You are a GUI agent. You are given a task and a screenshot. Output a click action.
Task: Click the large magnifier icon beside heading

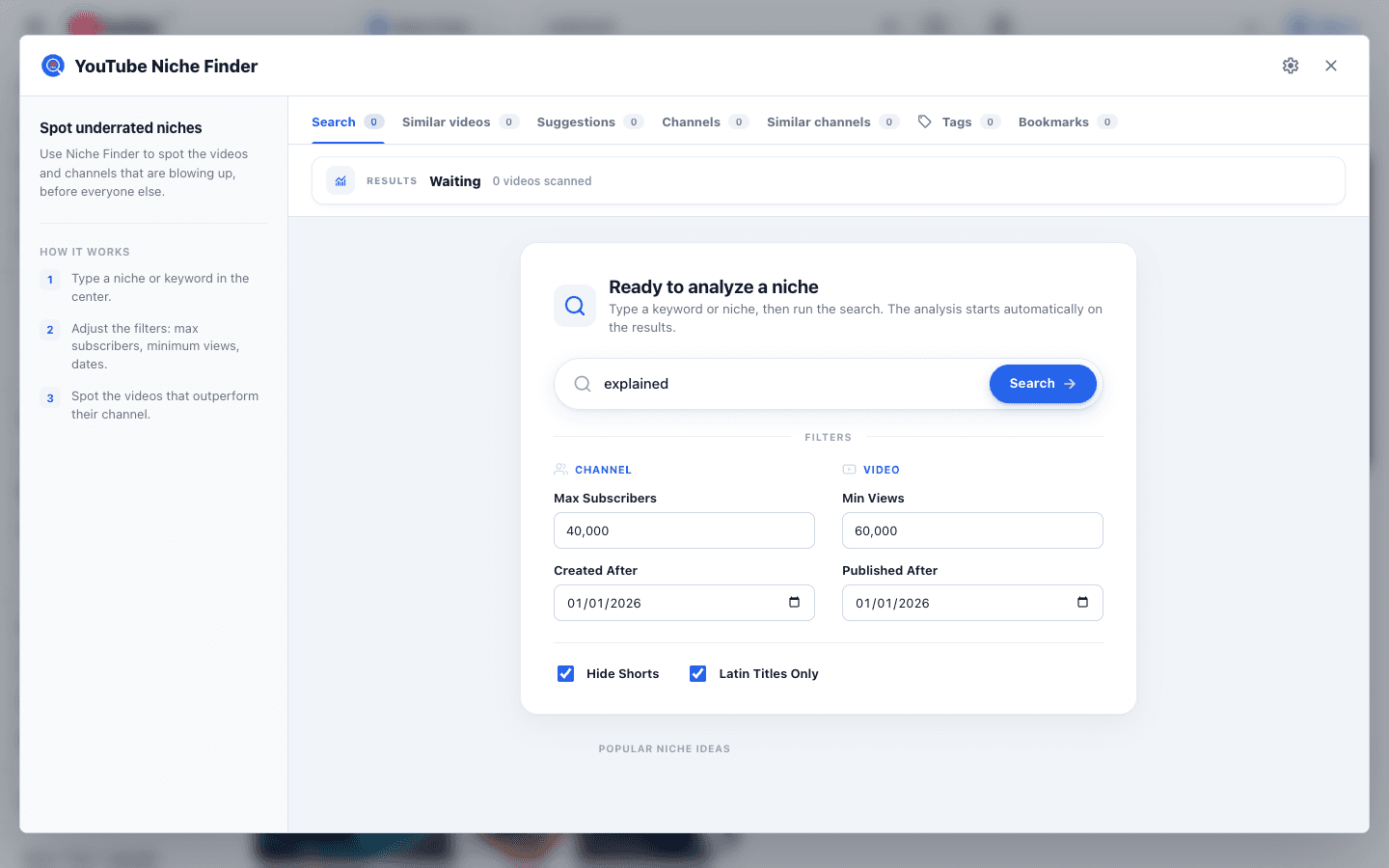click(575, 306)
